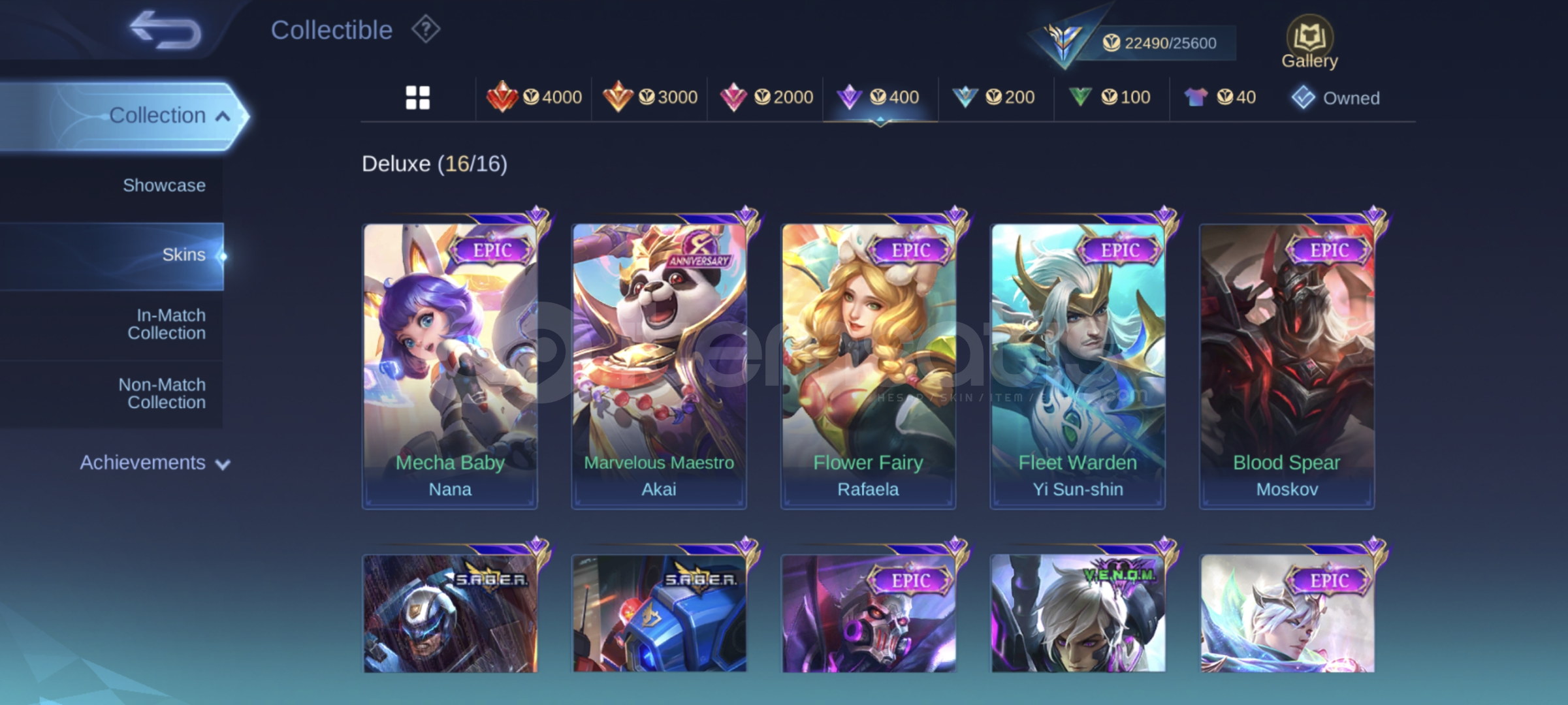This screenshot has height=705, width=1568.
Task: Filter by 100 point green gem tier
Action: [x=1109, y=97]
